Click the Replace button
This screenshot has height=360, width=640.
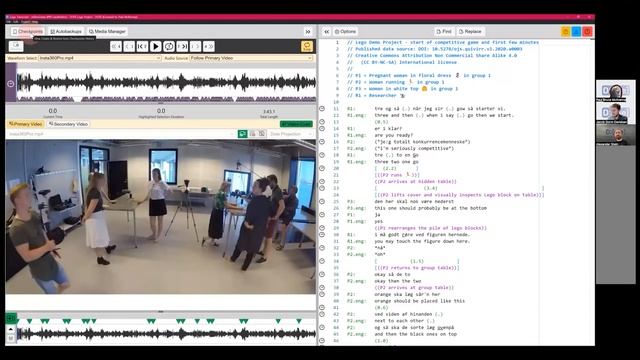pos(470,31)
